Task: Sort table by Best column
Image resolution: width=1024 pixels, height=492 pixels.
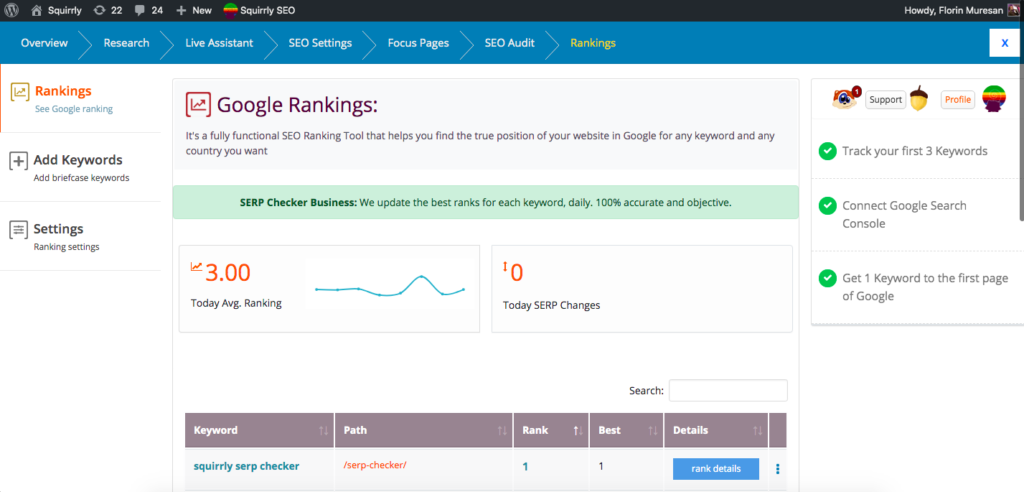Action: [x=626, y=431]
